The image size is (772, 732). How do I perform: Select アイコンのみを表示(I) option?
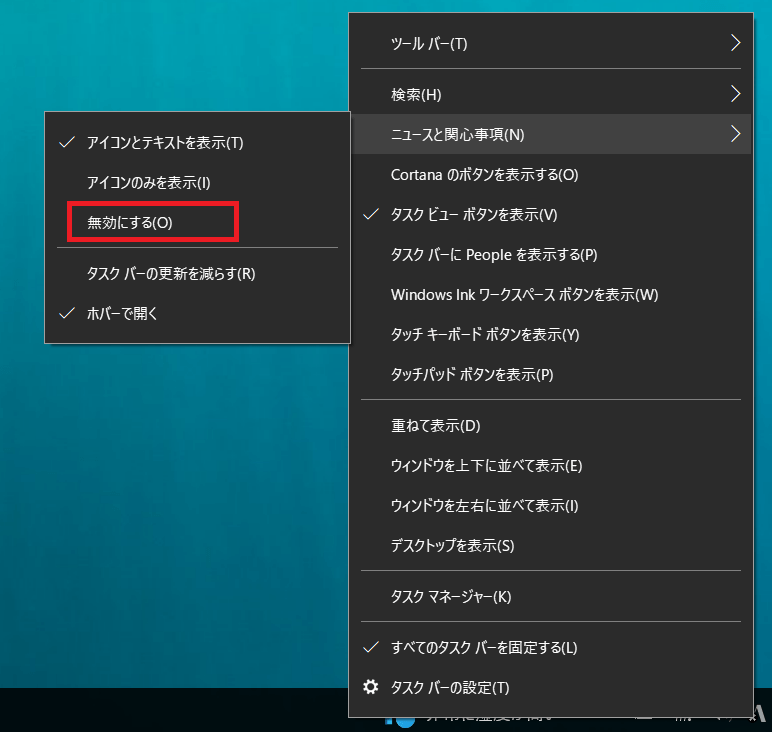pyautogui.click(x=197, y=183)
